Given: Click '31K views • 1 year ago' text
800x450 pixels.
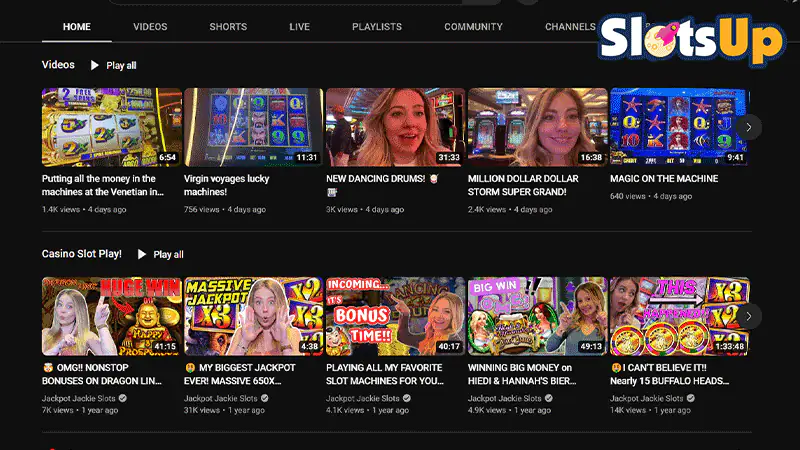Looking at the screenshot, I should (224, 410).
